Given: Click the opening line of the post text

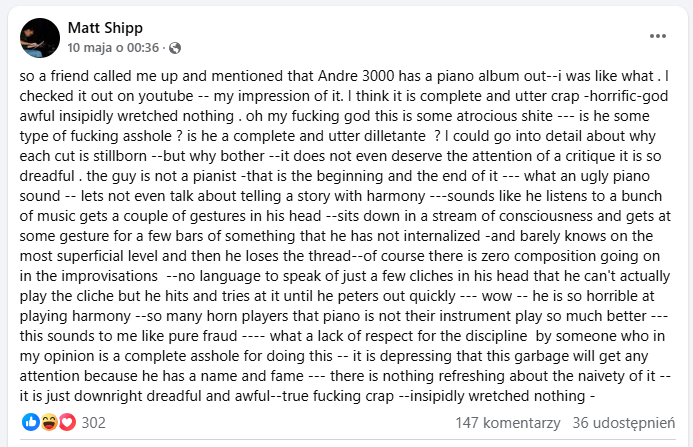Looking at the screenshot, I should (200, 76).
